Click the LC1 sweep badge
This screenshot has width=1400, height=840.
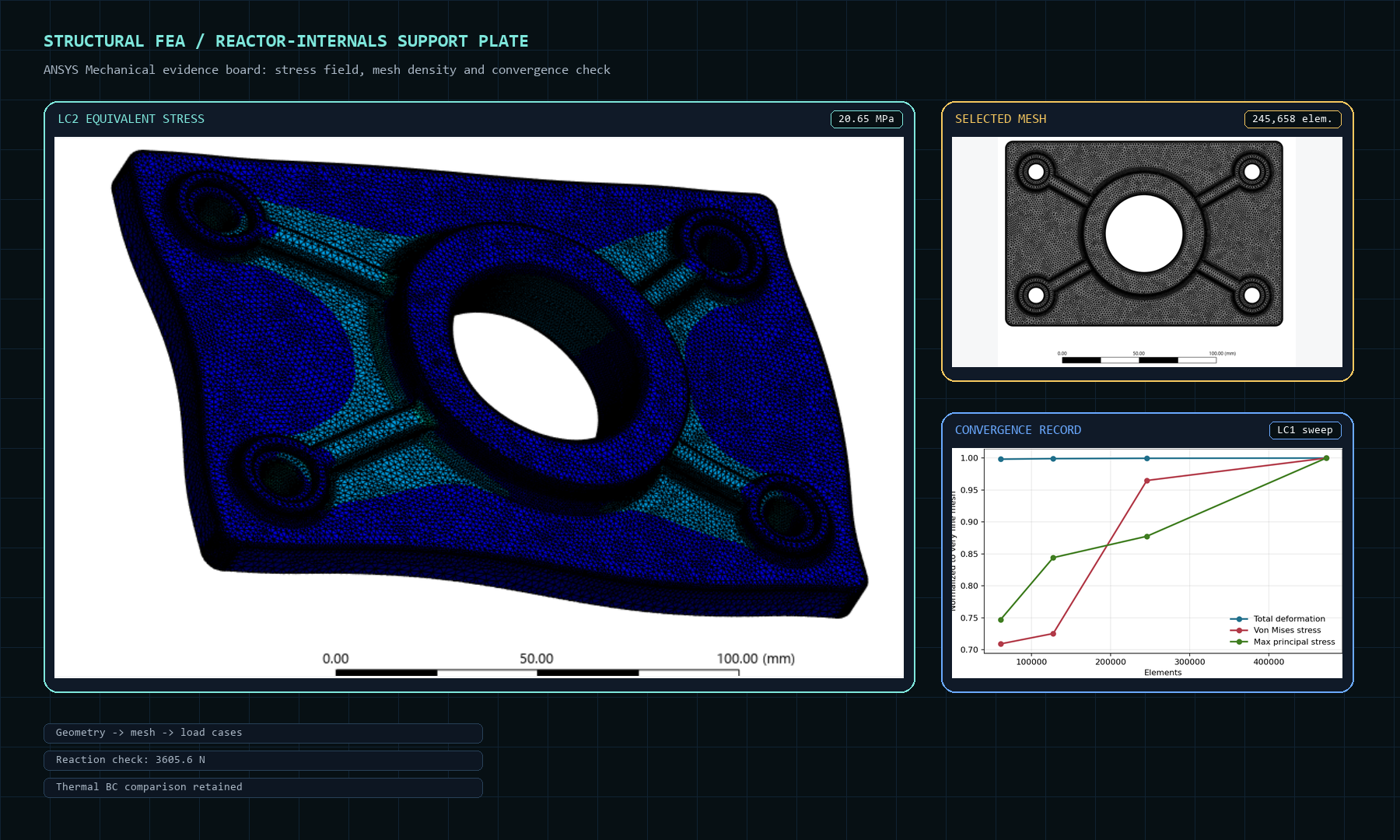coord(1305,430)
